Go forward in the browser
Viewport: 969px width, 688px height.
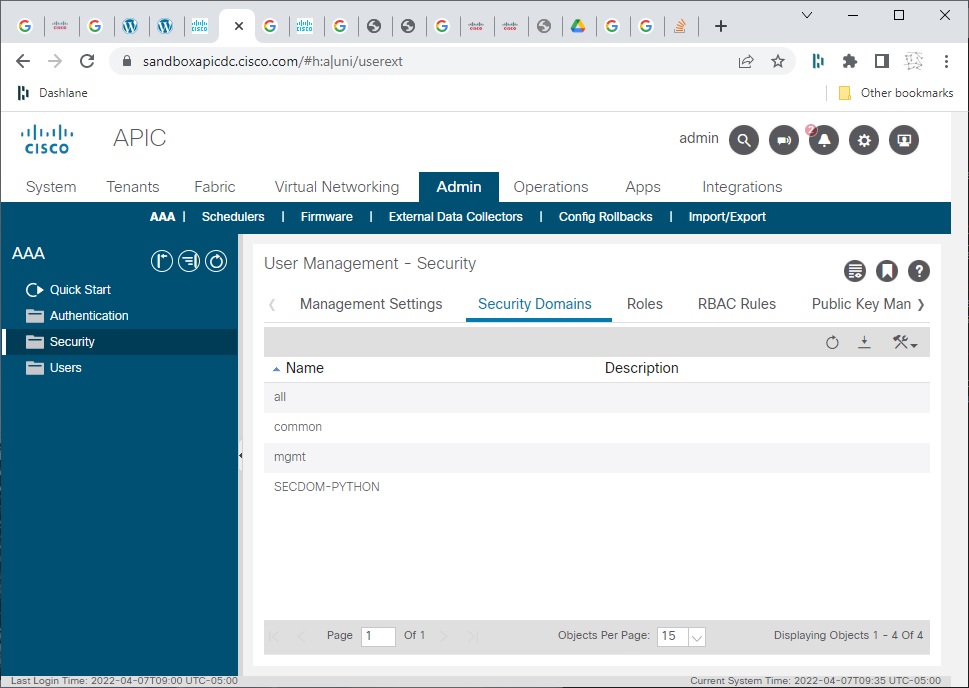pos(55,61)
